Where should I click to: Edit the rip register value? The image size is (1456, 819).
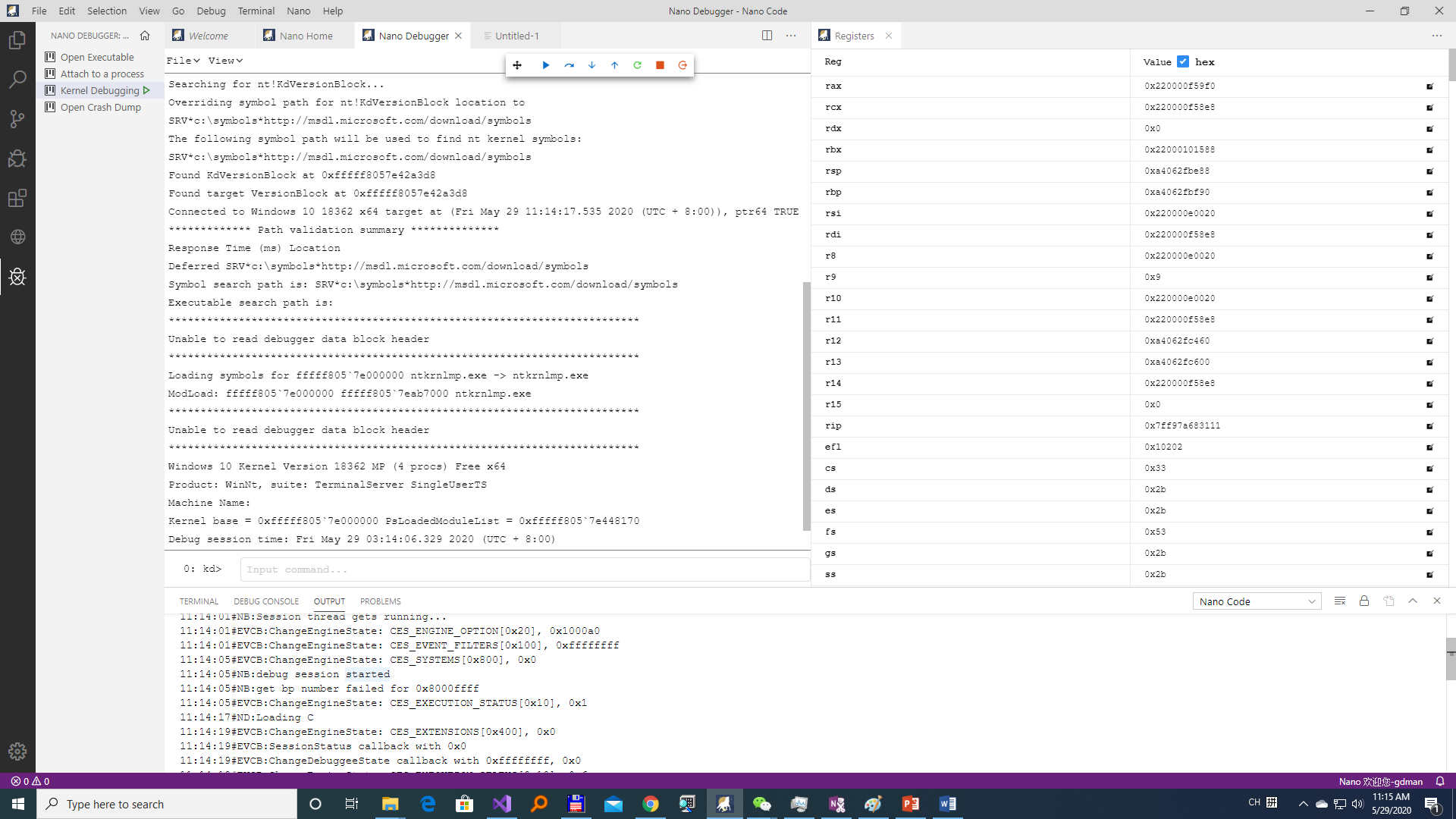(1430, 426)
